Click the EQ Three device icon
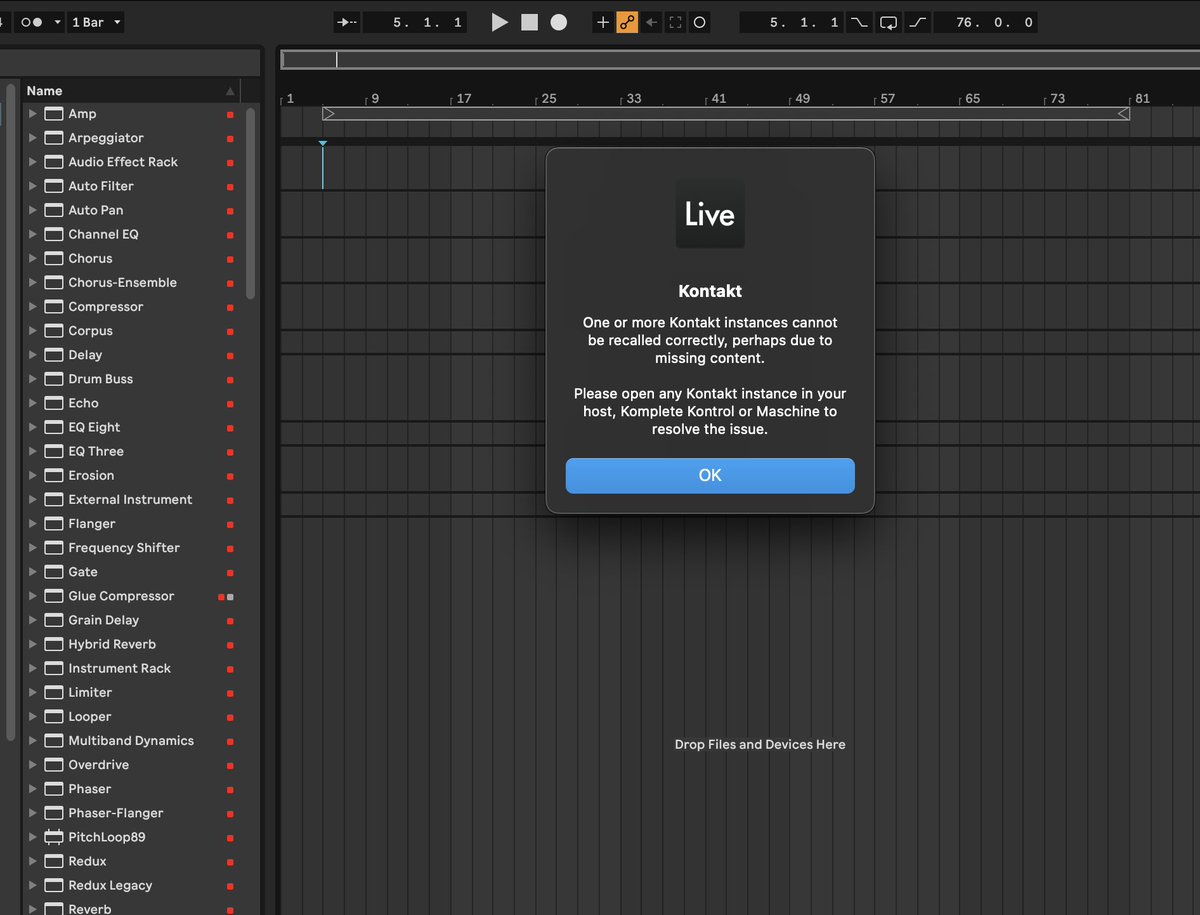 54,451
